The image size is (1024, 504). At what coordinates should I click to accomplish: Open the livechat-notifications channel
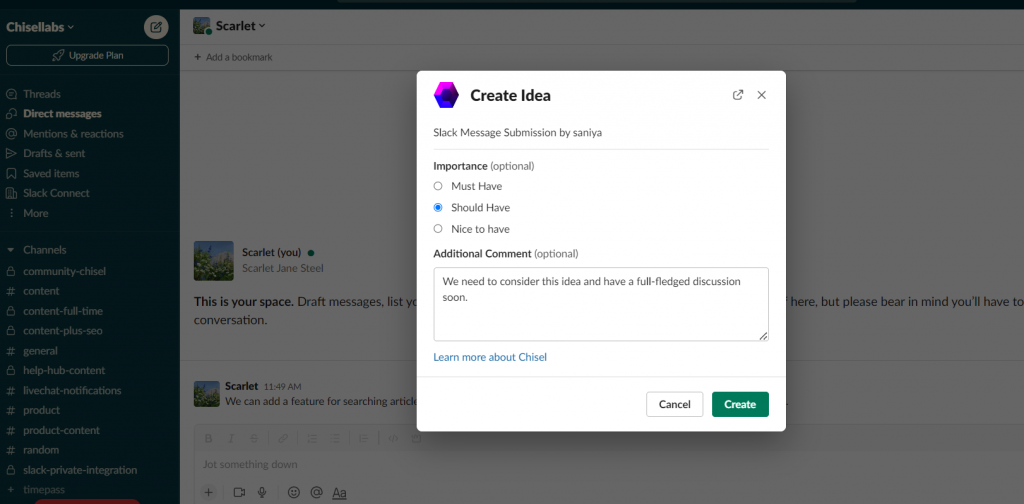72,390
